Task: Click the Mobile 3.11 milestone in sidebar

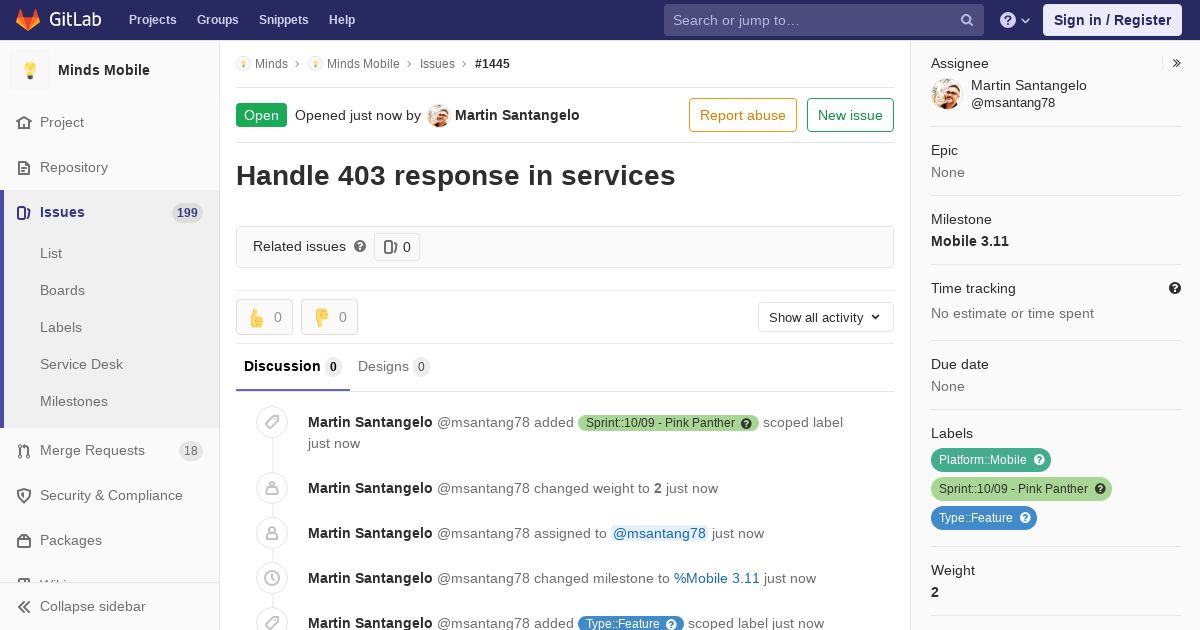Action: coord(970,241)
